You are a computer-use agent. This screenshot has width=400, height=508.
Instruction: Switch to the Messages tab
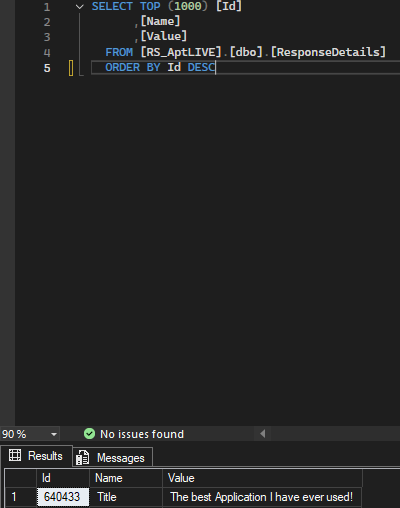pos(113,457)
